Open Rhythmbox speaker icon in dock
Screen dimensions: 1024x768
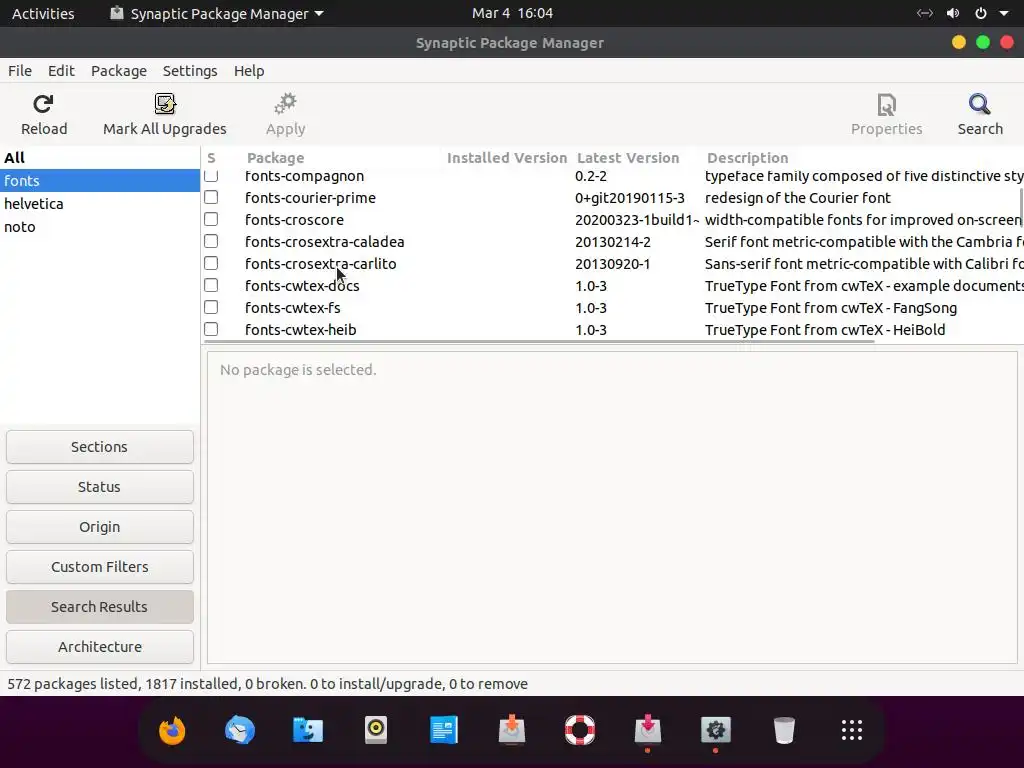(376, 730)
